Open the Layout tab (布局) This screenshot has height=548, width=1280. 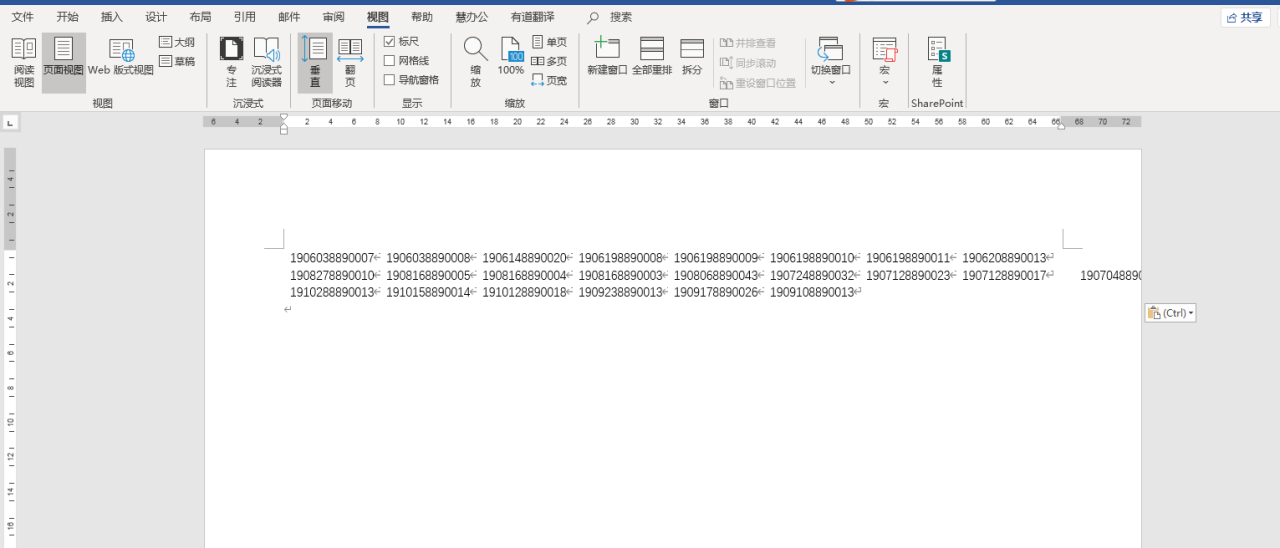coord(200,17)
